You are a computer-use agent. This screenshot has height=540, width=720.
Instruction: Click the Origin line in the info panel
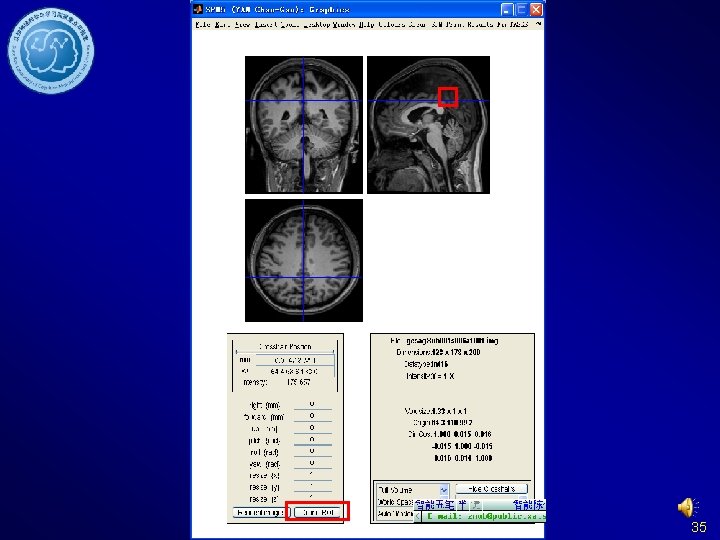(x=443, y=422)
